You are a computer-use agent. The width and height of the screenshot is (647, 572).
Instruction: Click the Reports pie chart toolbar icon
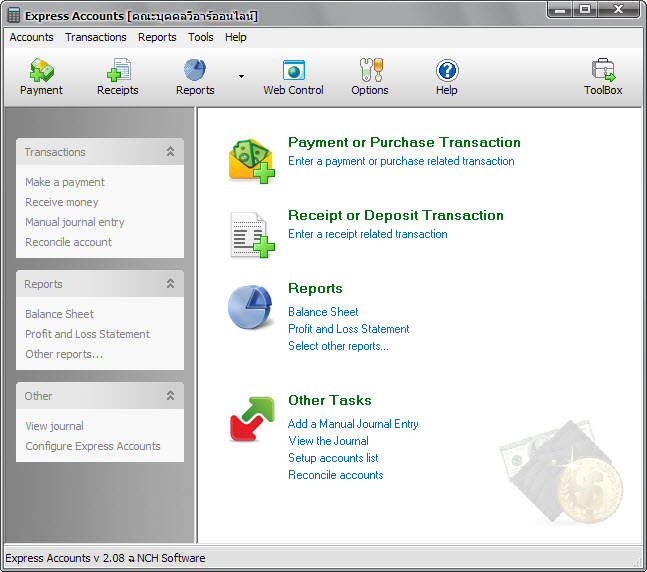click(x=195, y=70)
